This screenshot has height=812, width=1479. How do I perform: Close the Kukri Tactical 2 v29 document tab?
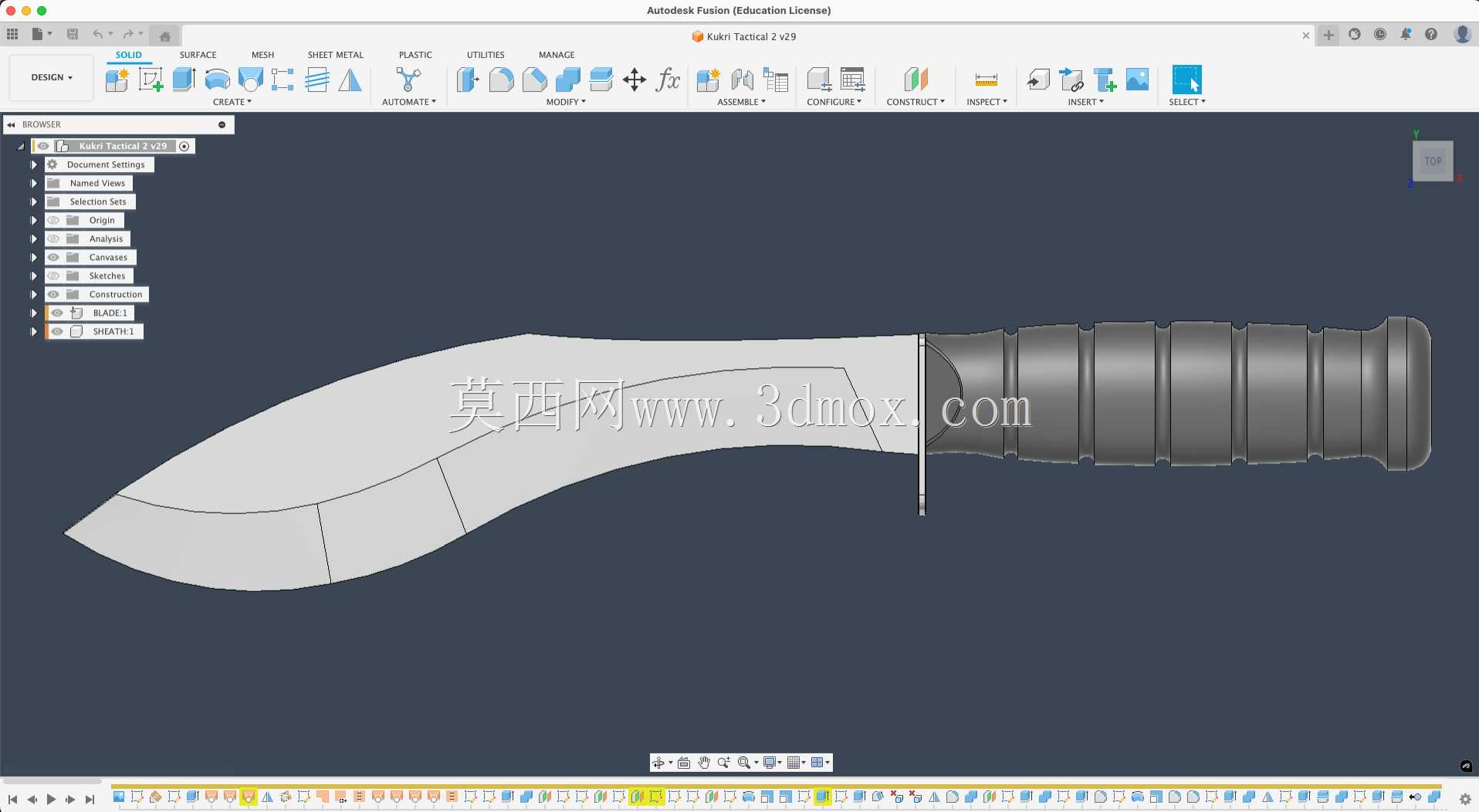click(x=1305, y=36)
